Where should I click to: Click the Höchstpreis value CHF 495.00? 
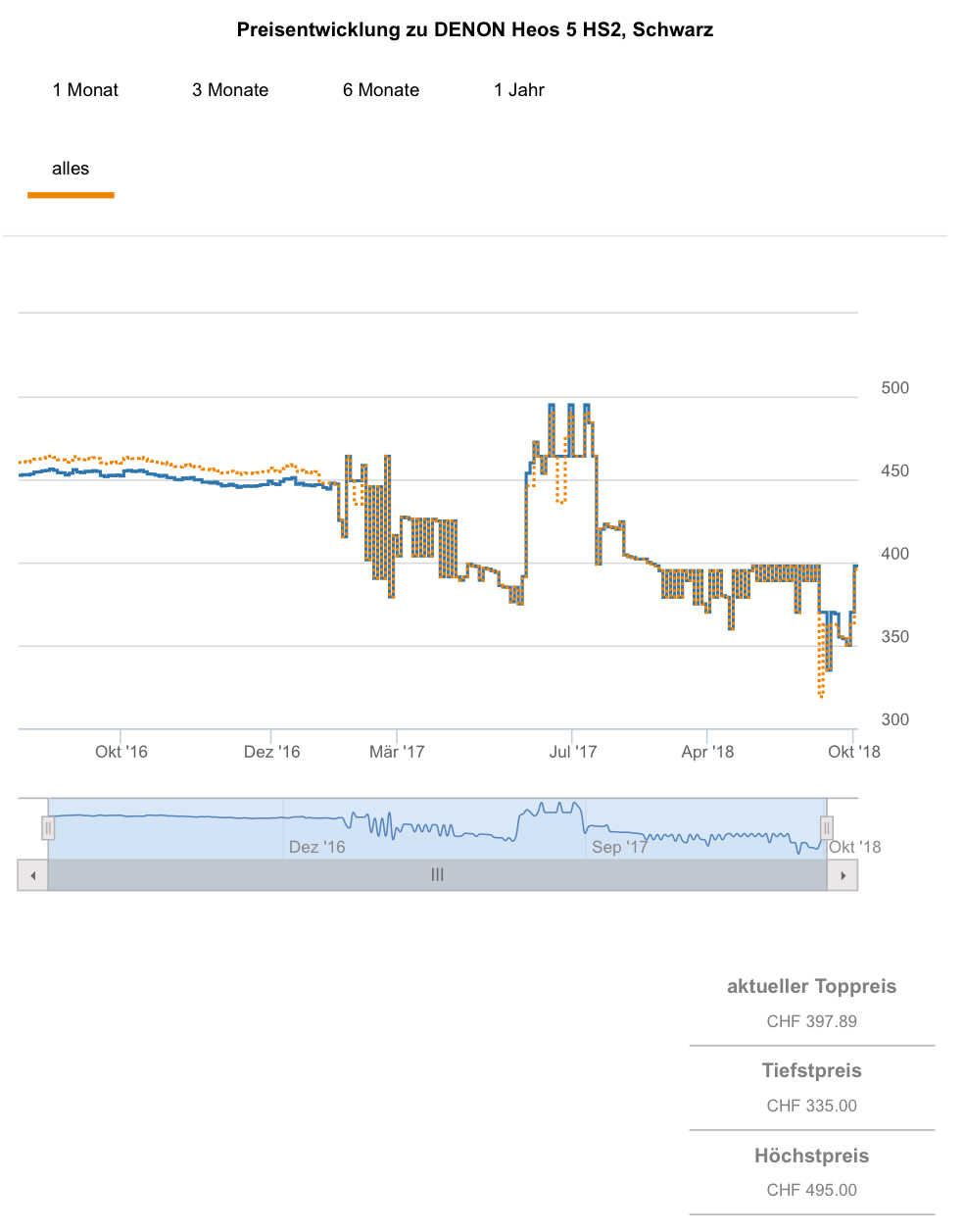(x=811, y=1190)
